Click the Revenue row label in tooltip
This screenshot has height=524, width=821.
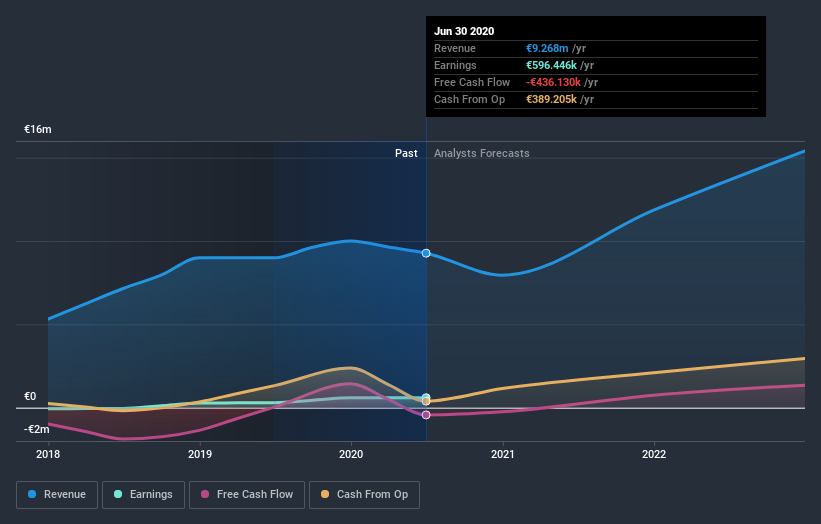coord(455,48)
